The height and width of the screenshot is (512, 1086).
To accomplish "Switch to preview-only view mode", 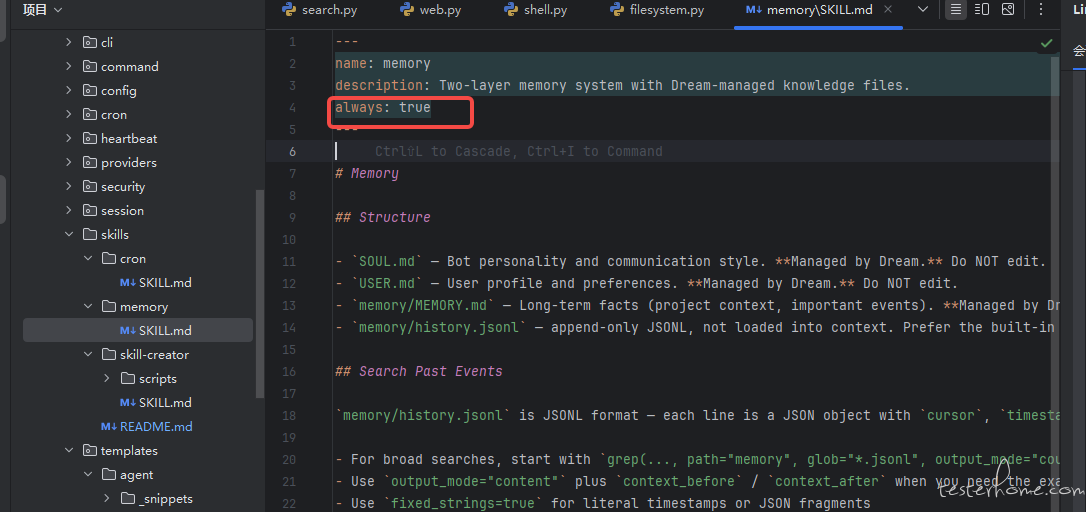I will (1007, 10).
